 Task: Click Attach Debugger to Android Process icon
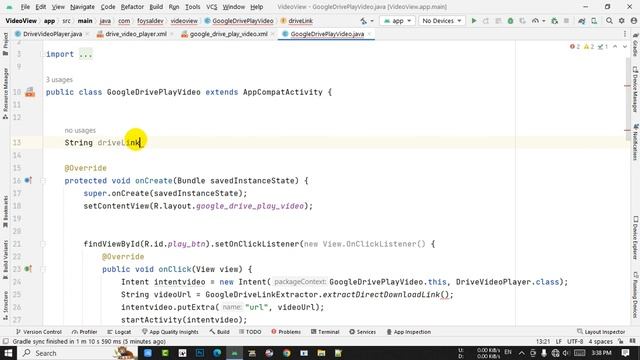tap(554, 21)
